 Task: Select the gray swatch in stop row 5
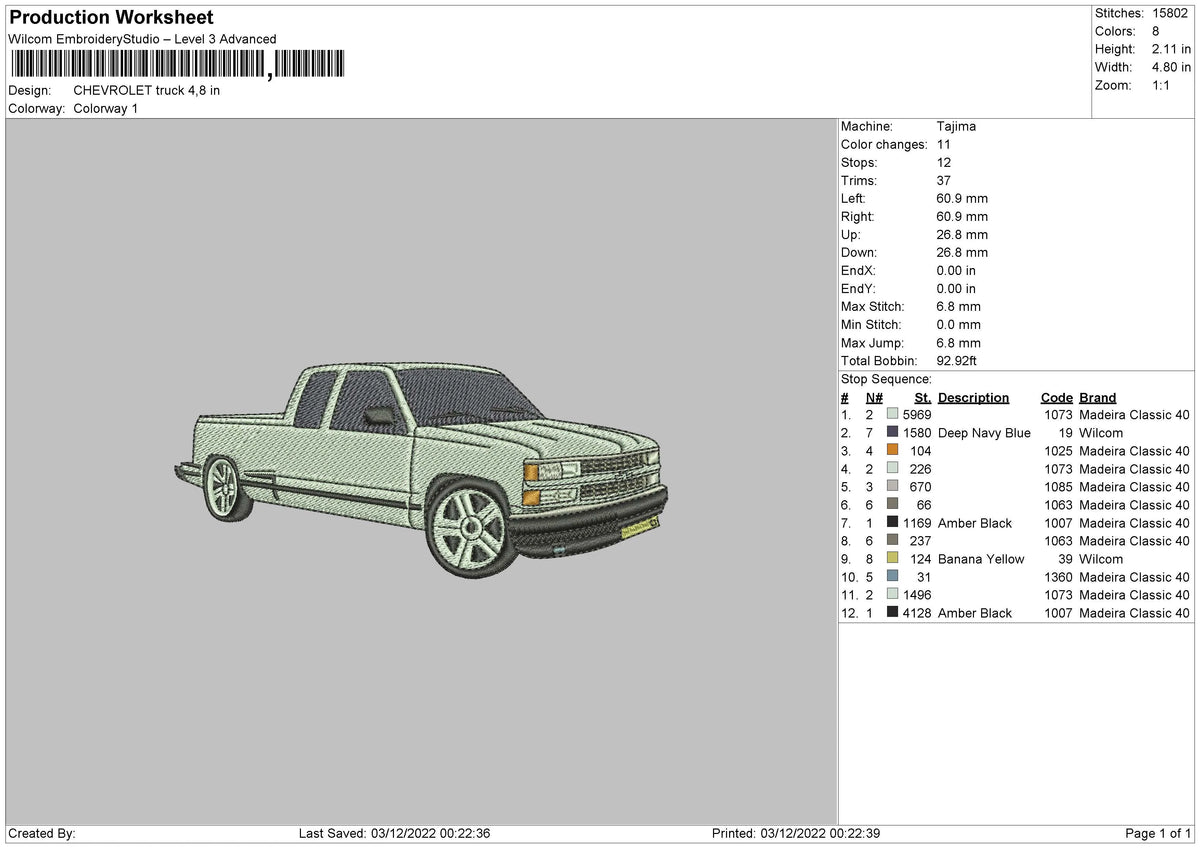891,486
